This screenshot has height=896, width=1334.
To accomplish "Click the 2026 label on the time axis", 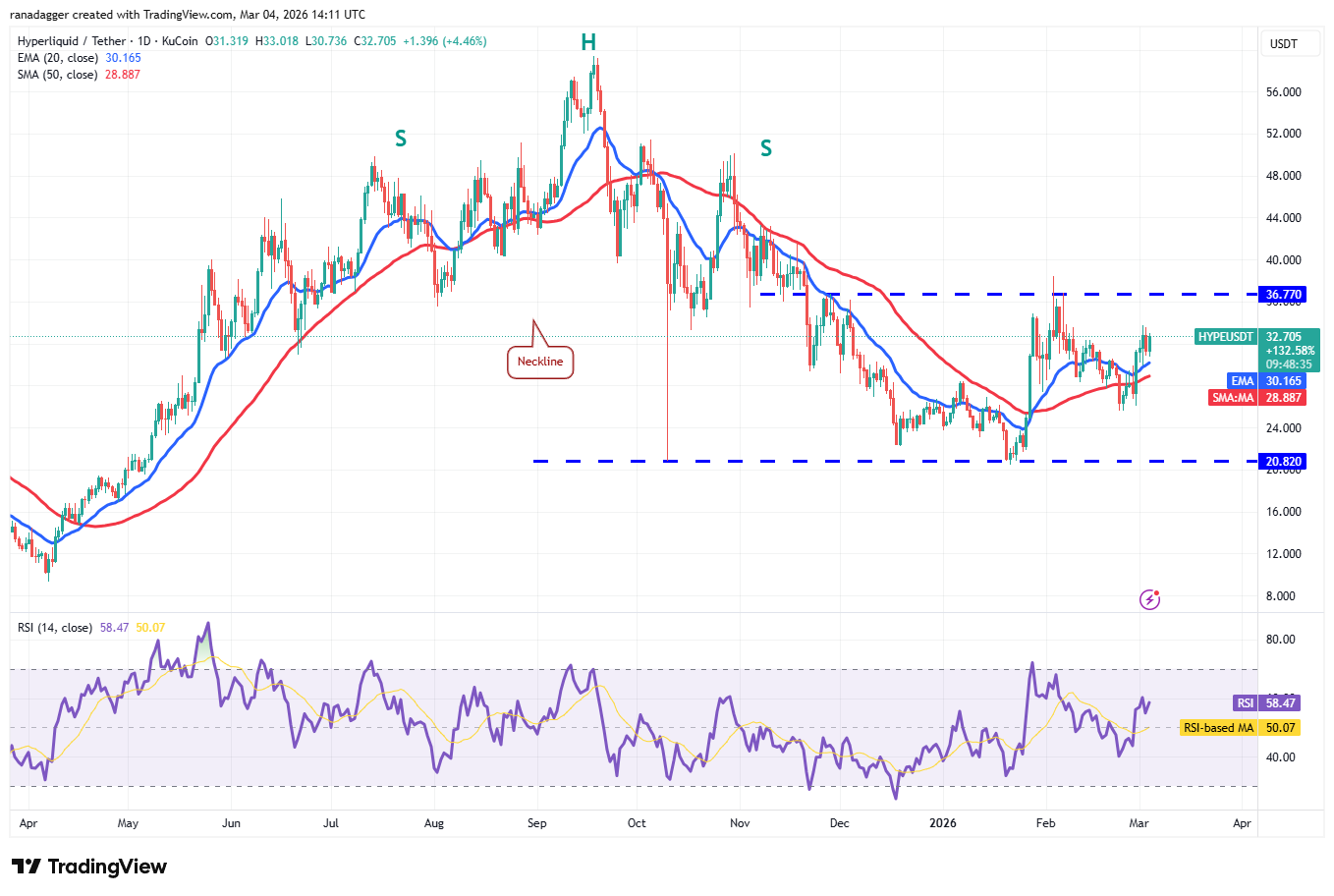I will coord(942,823).
